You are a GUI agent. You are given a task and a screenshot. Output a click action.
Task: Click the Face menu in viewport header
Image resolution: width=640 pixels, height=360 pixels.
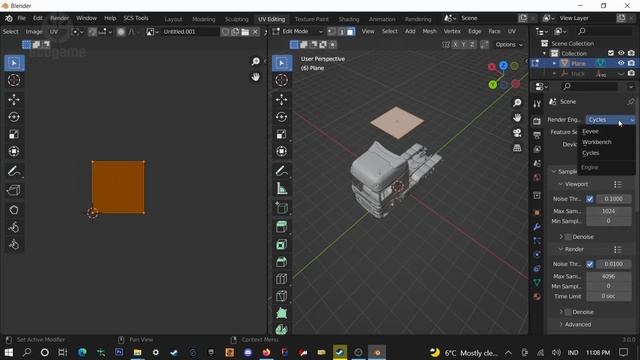click(x=494, y=31)
